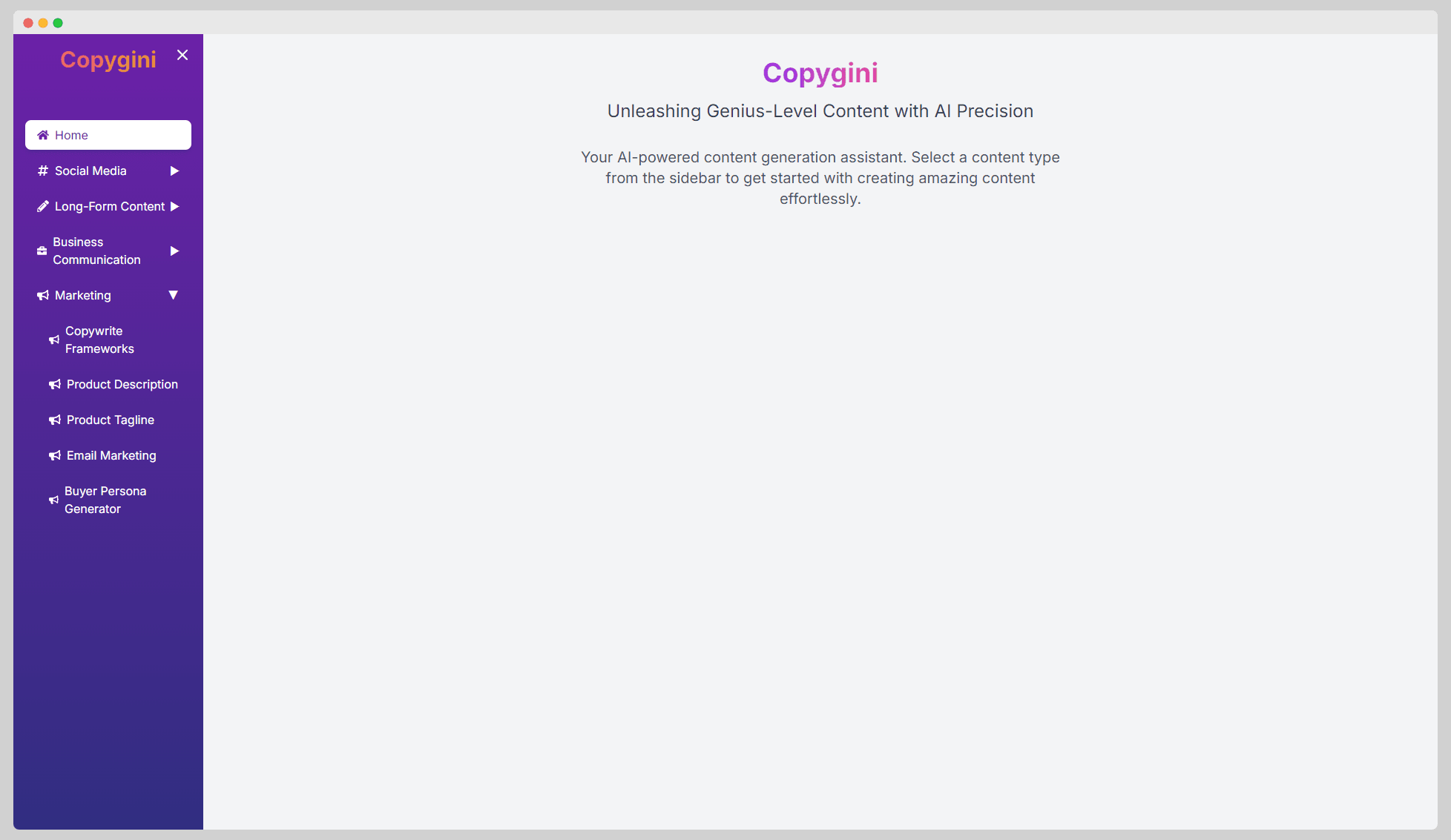Expand the Business Communication arrow
Viewport: 1451px width, 840px height.
[174, 251]
